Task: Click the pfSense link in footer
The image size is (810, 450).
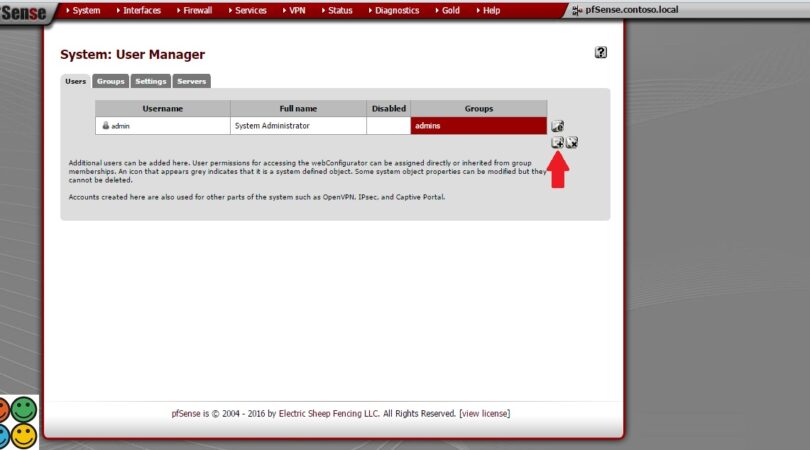Action: 186,413
